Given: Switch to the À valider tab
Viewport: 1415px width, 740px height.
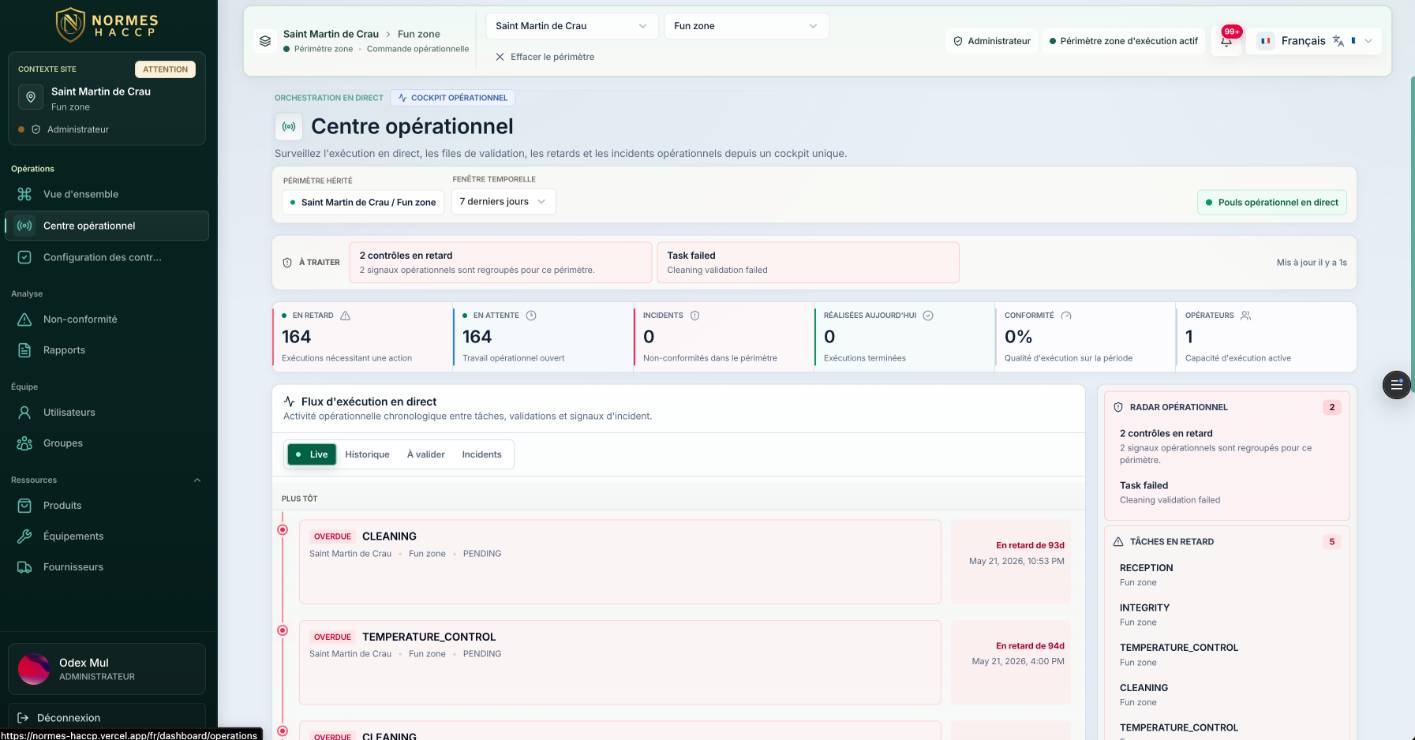Looking at the screenshot, I should [426, 454].
